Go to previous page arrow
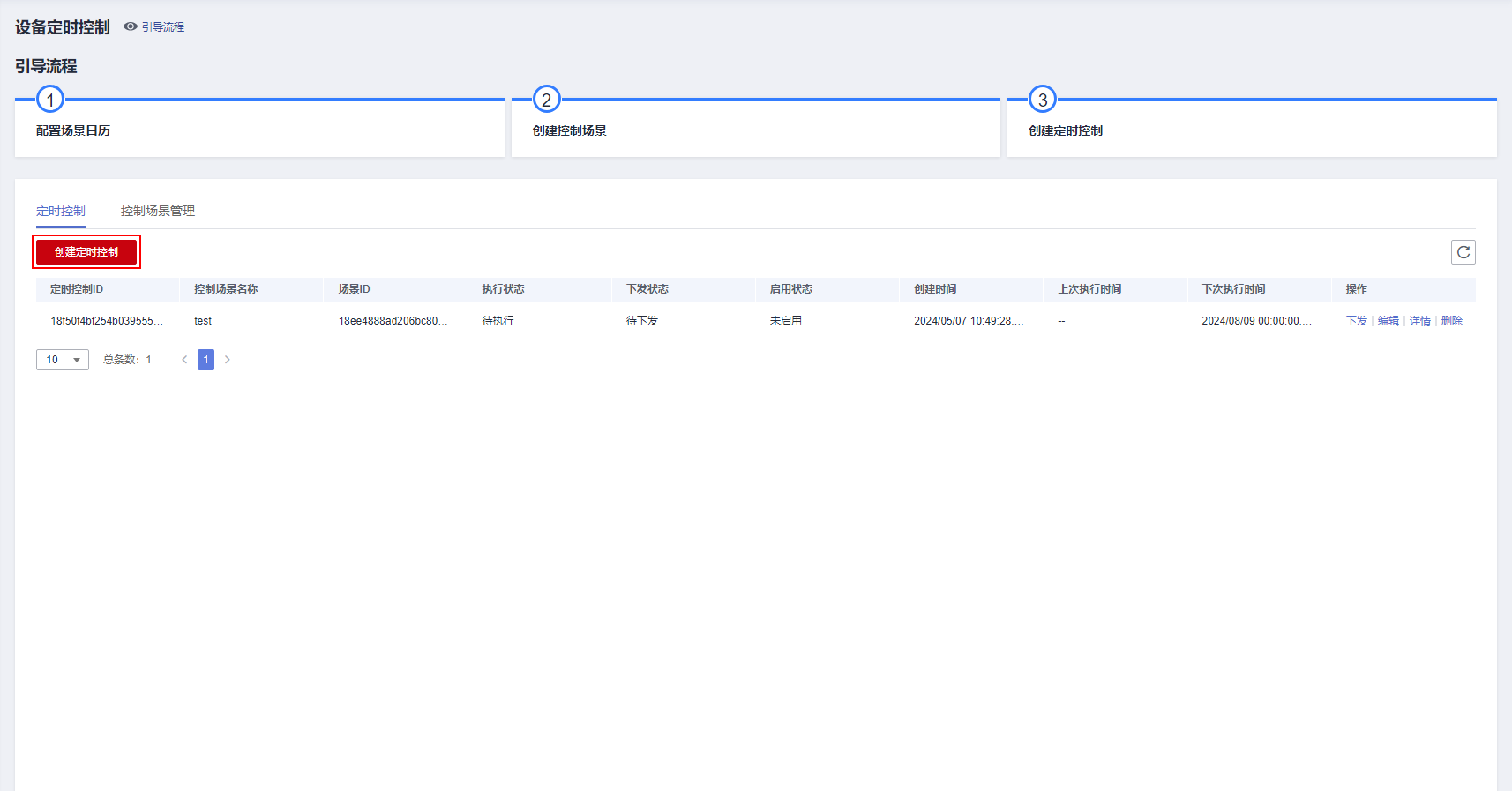 184,360
